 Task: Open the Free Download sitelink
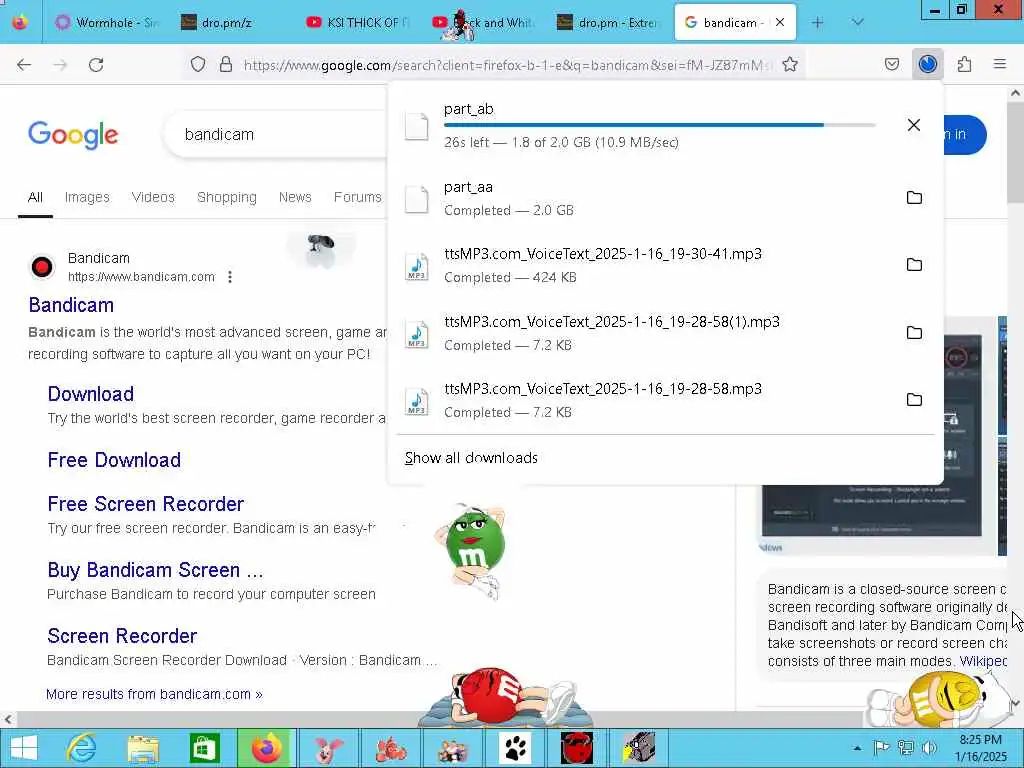114,460
